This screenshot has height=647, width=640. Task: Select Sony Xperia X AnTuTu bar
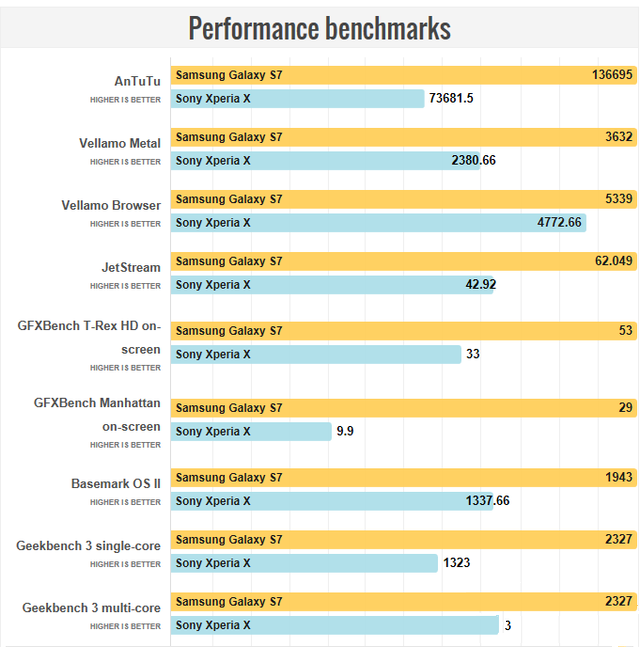[298, 98]
